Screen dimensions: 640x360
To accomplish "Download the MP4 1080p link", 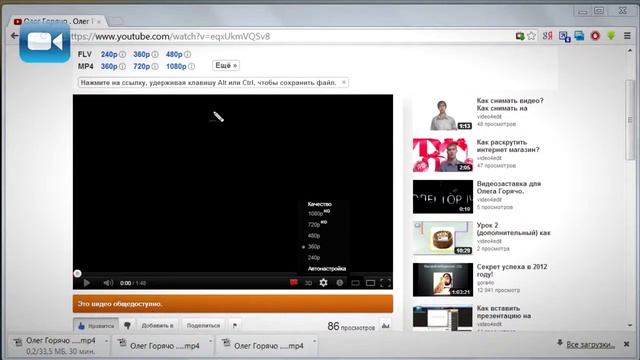I will point(176,66).
